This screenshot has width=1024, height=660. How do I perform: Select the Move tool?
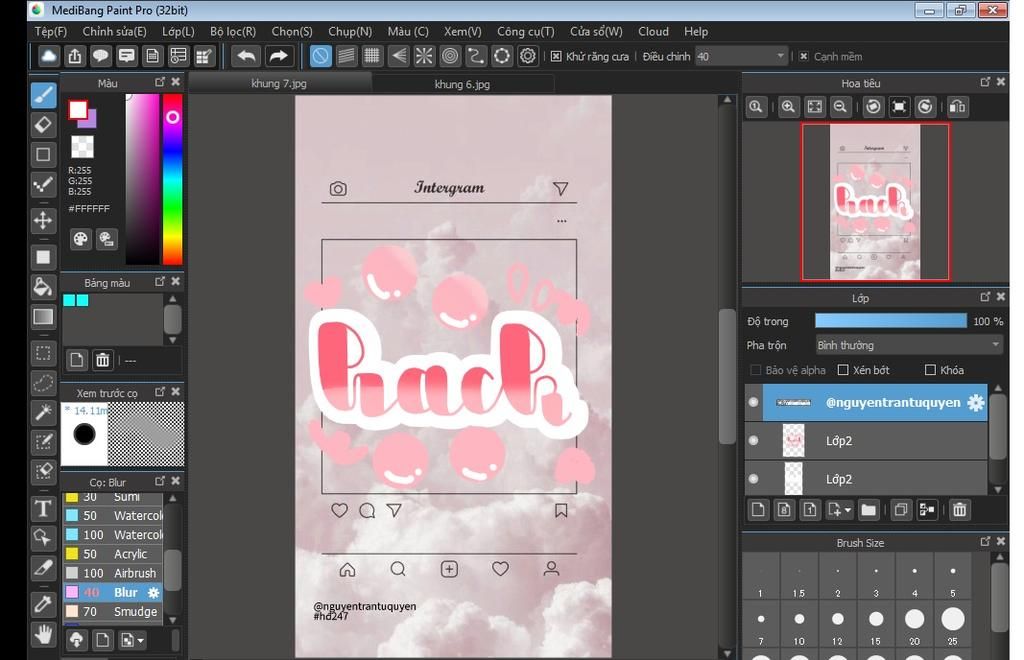(x=43, y=221)
